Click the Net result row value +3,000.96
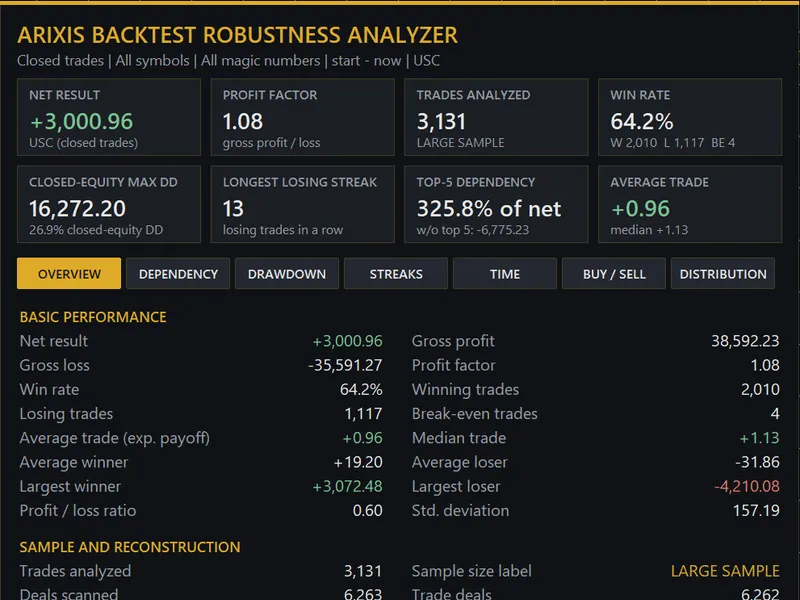This screenshot has width=800, height=600. click(x=347, y=341)
